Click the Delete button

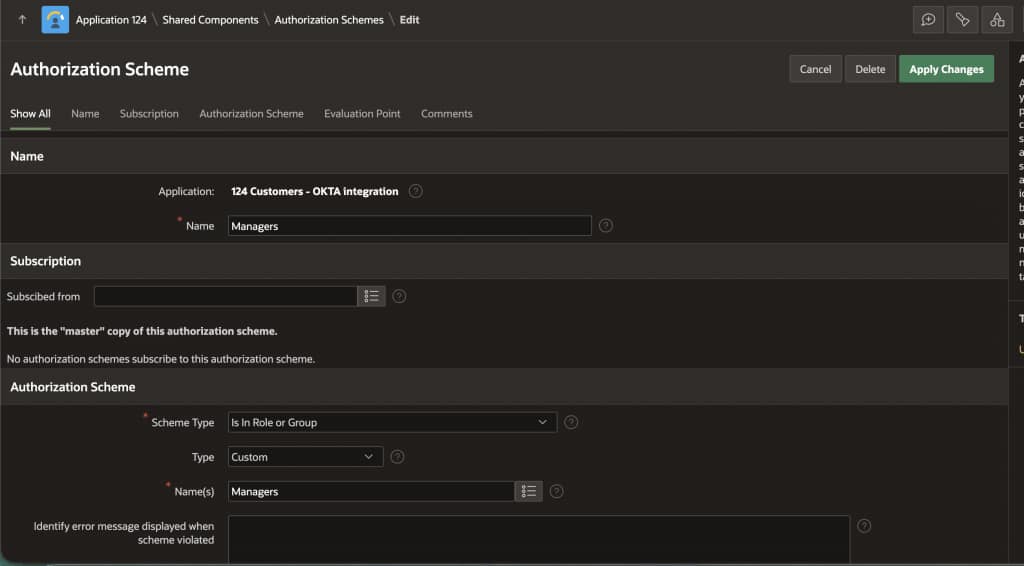871,69
